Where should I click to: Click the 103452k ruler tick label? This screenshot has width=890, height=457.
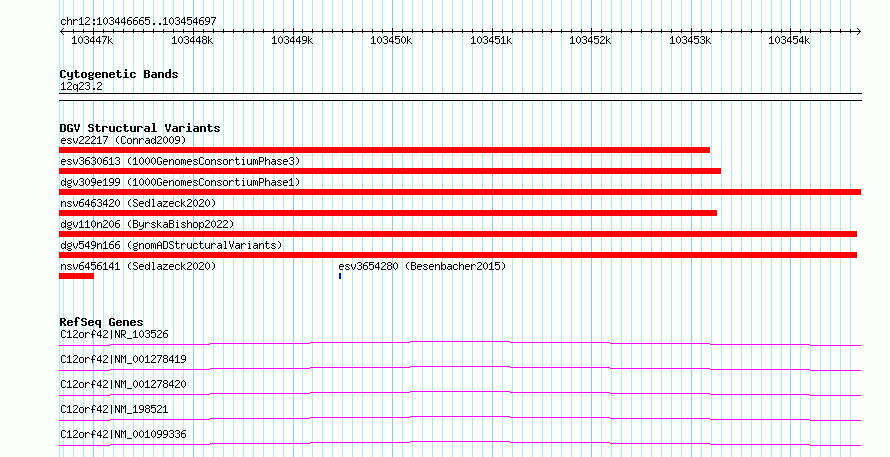pos(590,41)
